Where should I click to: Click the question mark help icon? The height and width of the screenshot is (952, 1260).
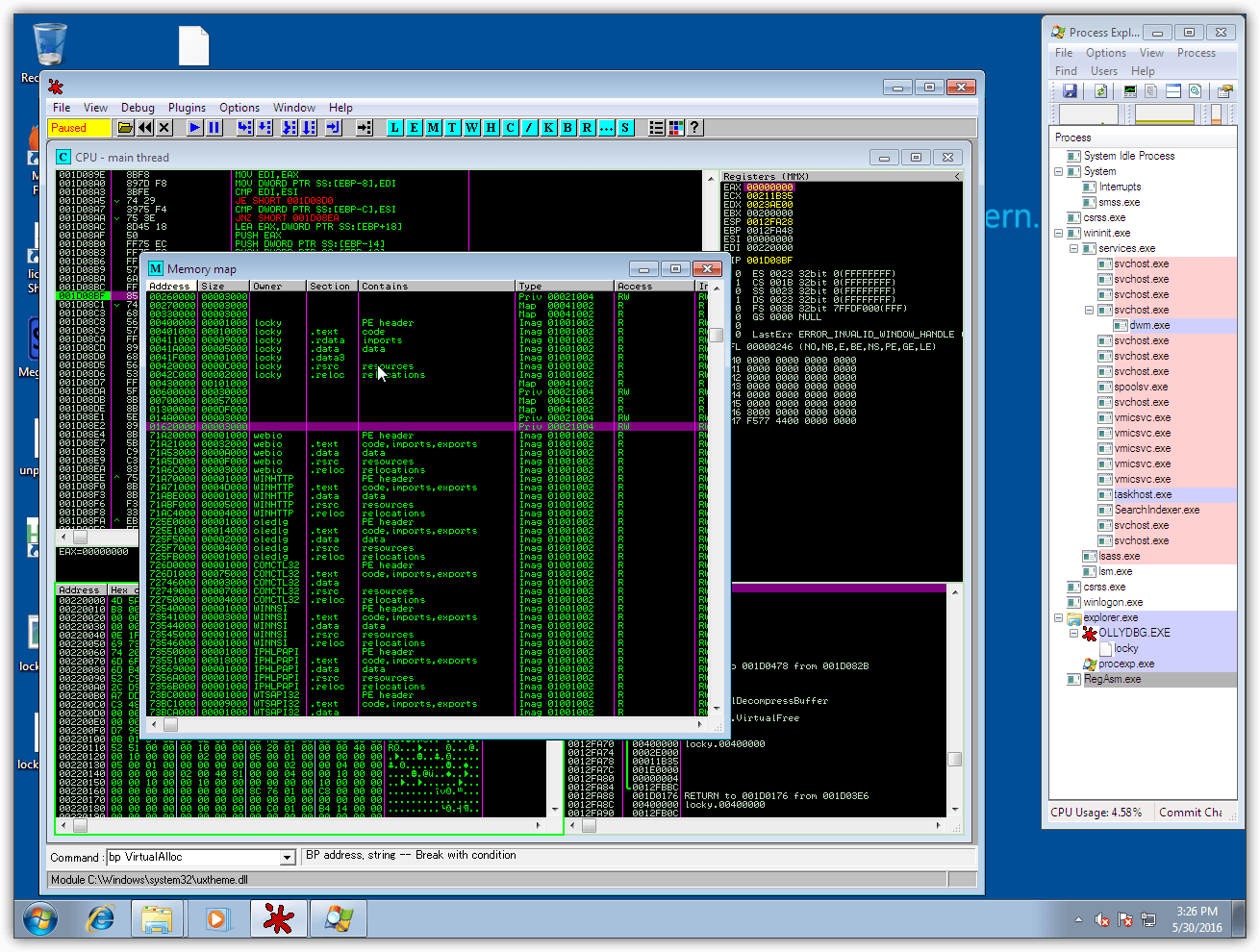694,127
